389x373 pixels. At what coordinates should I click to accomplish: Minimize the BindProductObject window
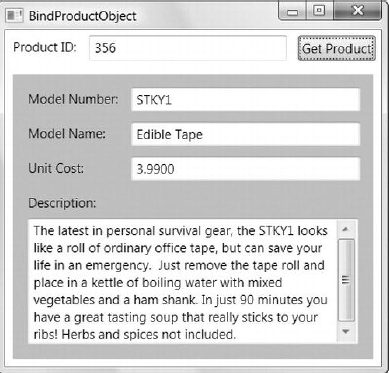click(293, 12)
